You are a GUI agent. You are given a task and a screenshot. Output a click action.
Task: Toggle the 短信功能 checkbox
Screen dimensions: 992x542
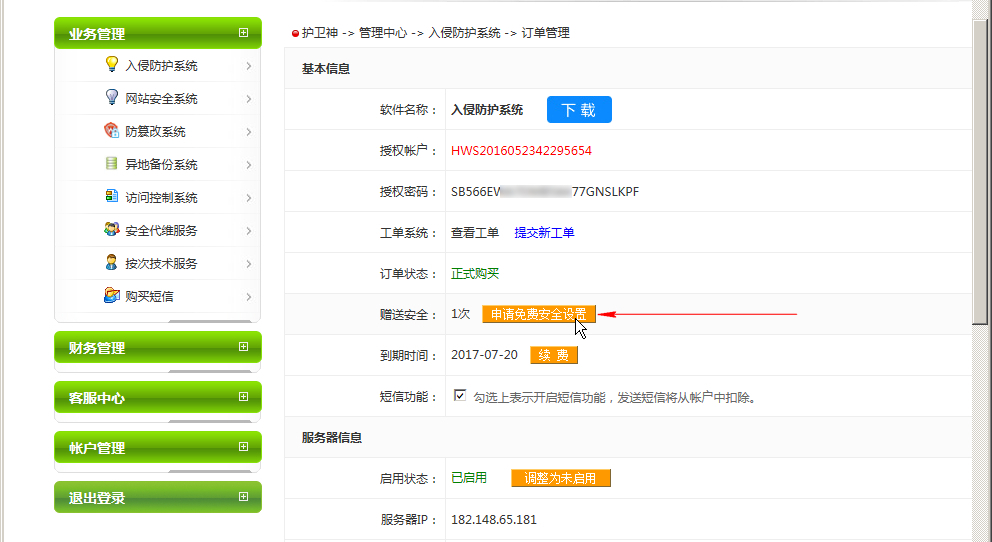tap(460, 396)
